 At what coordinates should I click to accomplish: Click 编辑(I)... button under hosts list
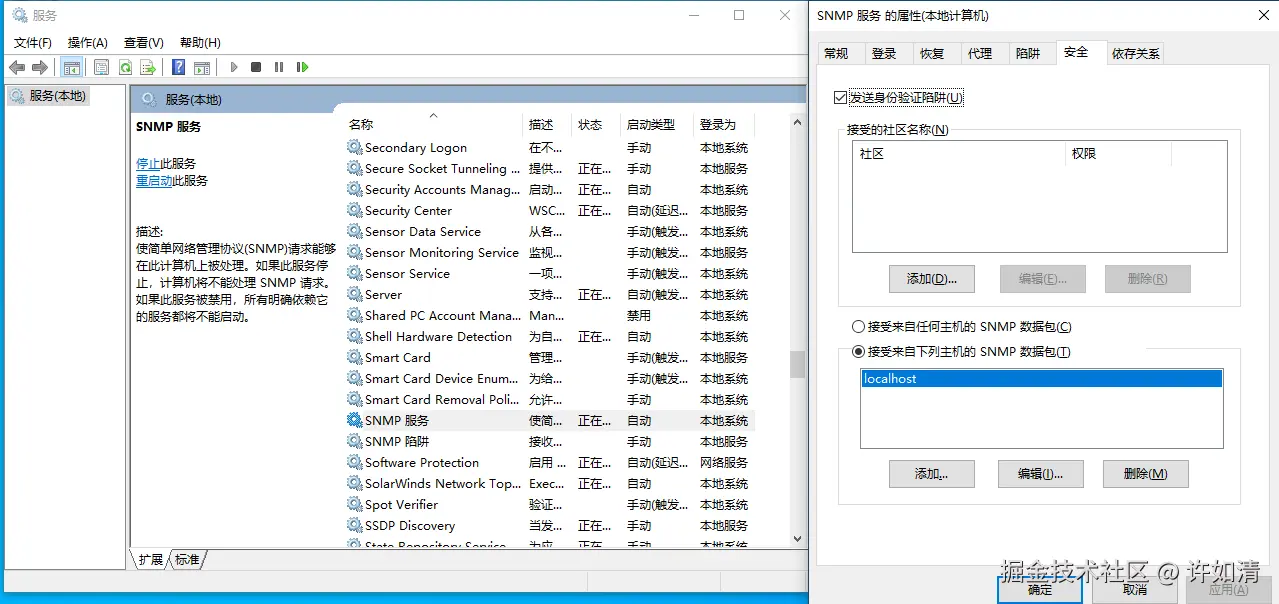[x=1040, y=474]
